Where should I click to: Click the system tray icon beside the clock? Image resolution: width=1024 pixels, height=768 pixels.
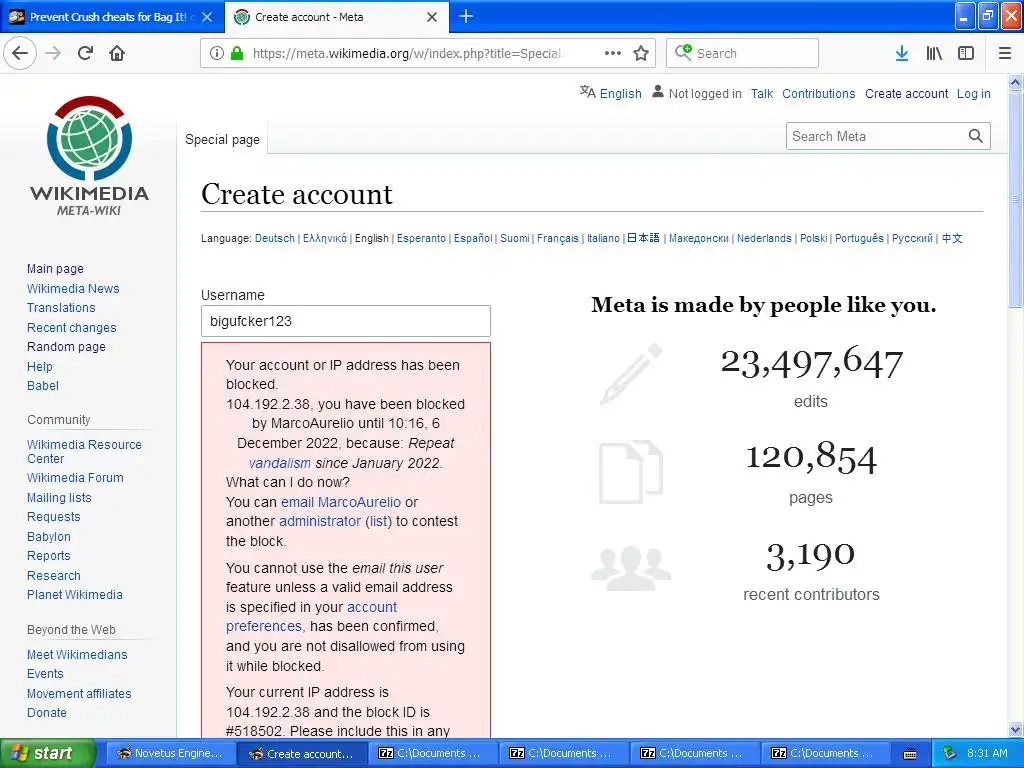pos(950,753)
